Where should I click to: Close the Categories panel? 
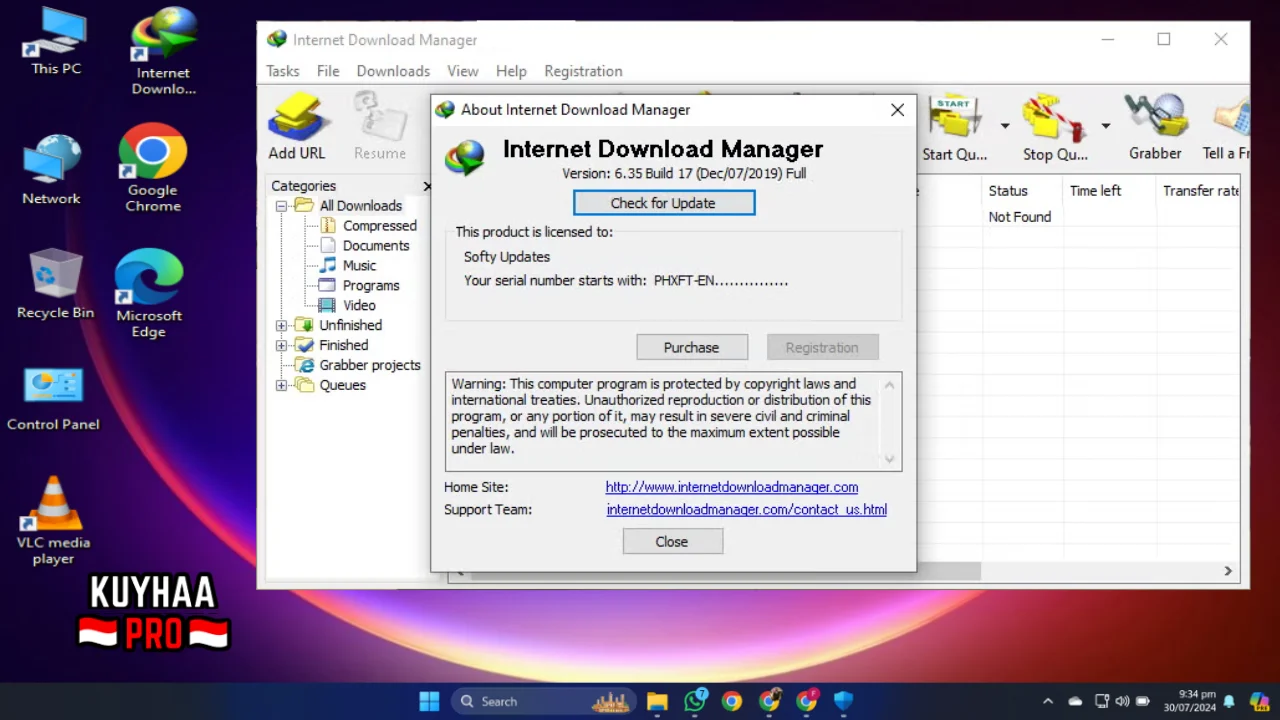click(x=427, y=186)
